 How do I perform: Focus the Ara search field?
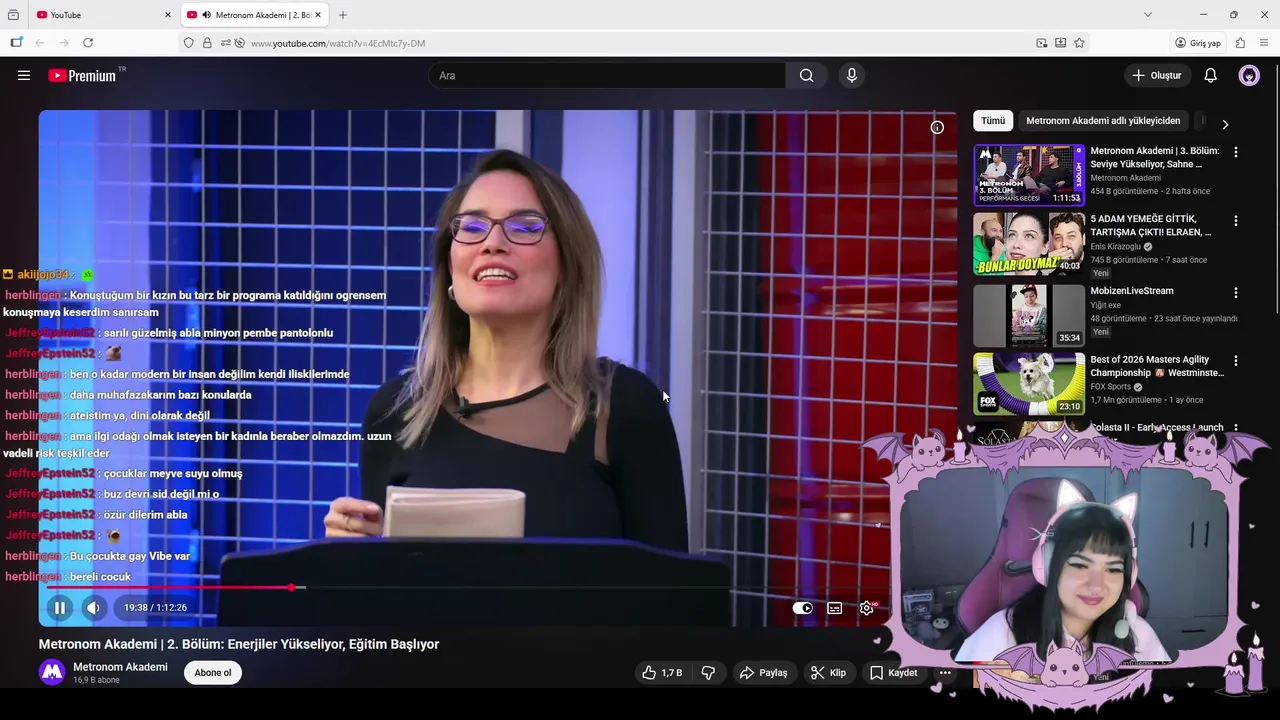click(608, 75)
